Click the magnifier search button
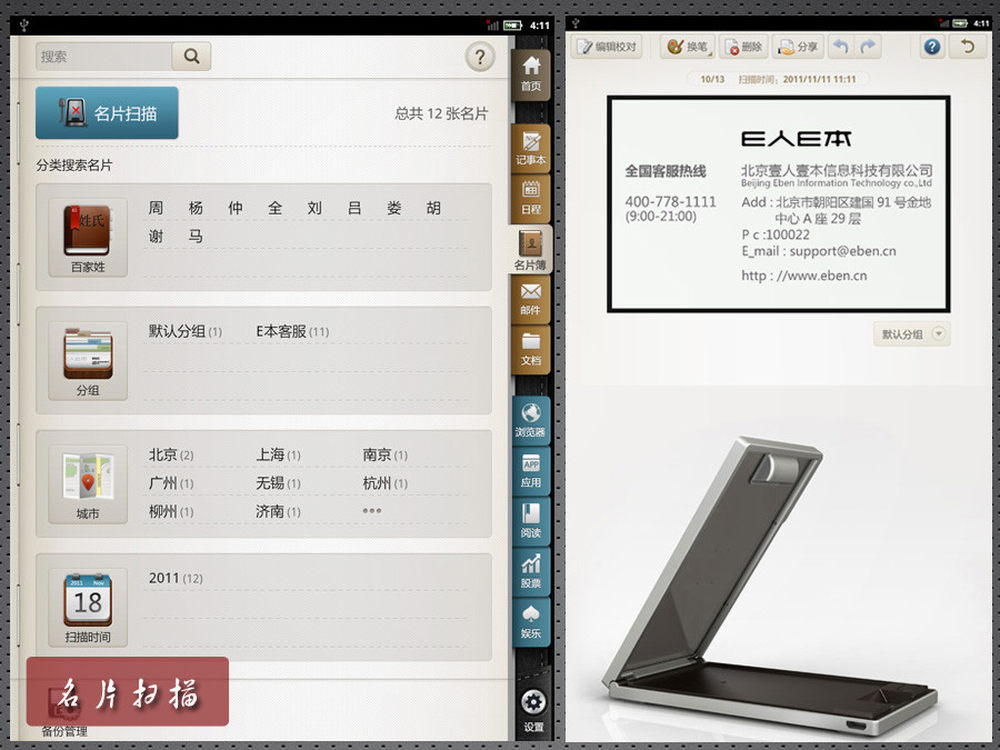The image size is (1000, 750). pos(191,56)
